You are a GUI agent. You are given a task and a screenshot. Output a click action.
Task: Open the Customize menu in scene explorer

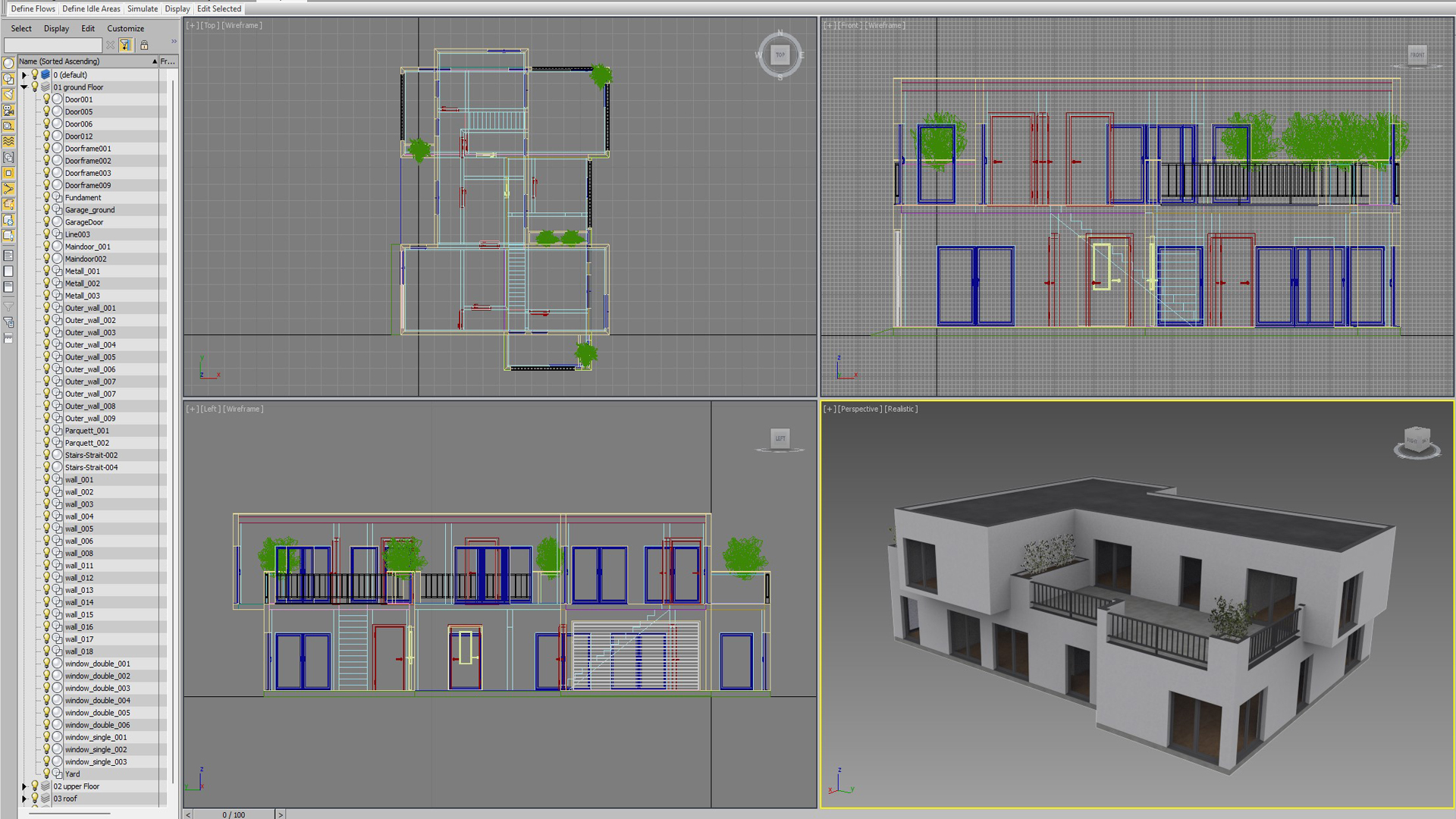pyautogui.click(x=125, y=29)
